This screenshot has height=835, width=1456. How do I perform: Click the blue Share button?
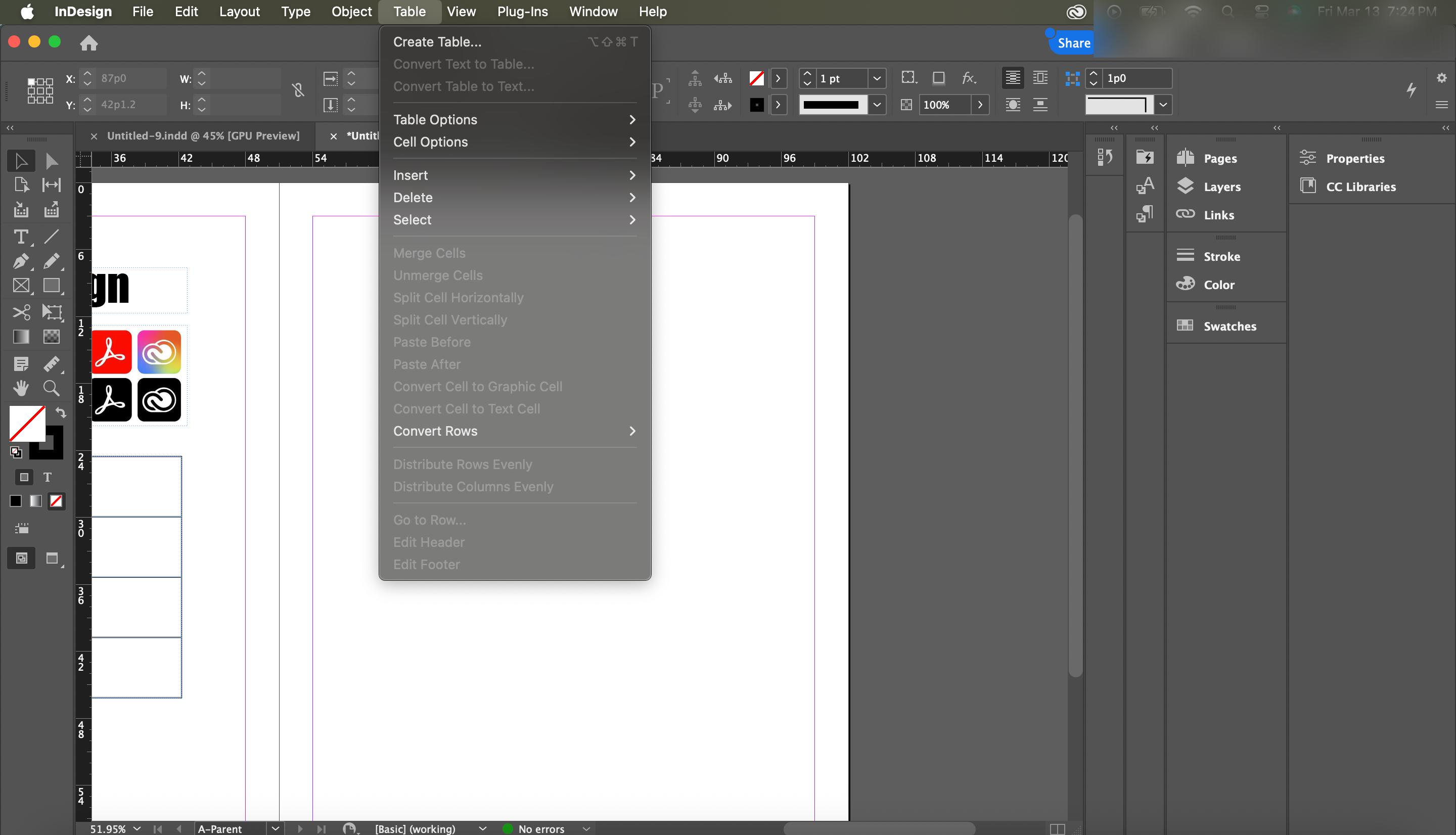(1073, 43)
